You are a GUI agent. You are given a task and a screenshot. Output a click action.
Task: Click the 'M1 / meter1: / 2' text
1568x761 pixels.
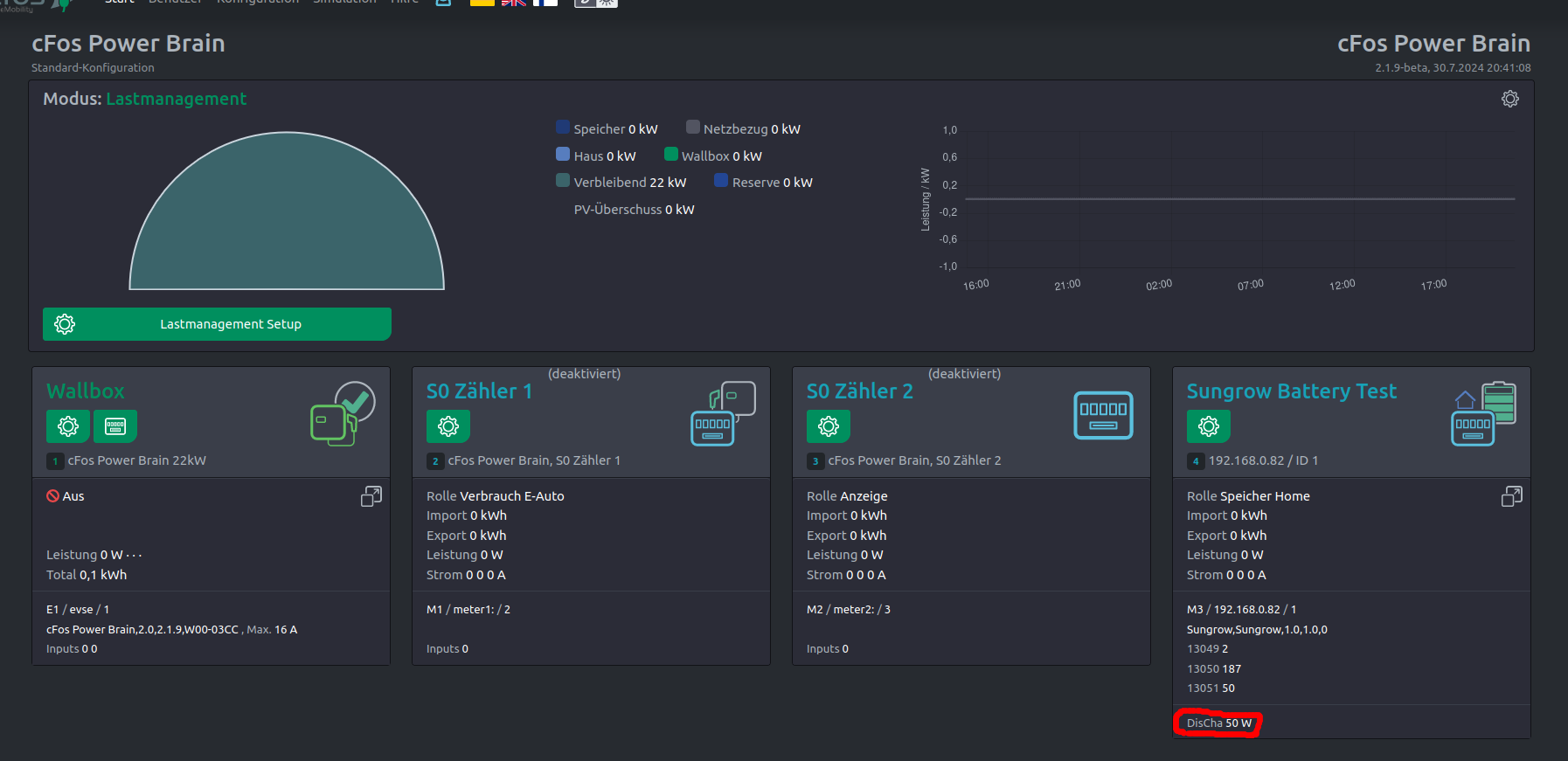tap(468, 610)
